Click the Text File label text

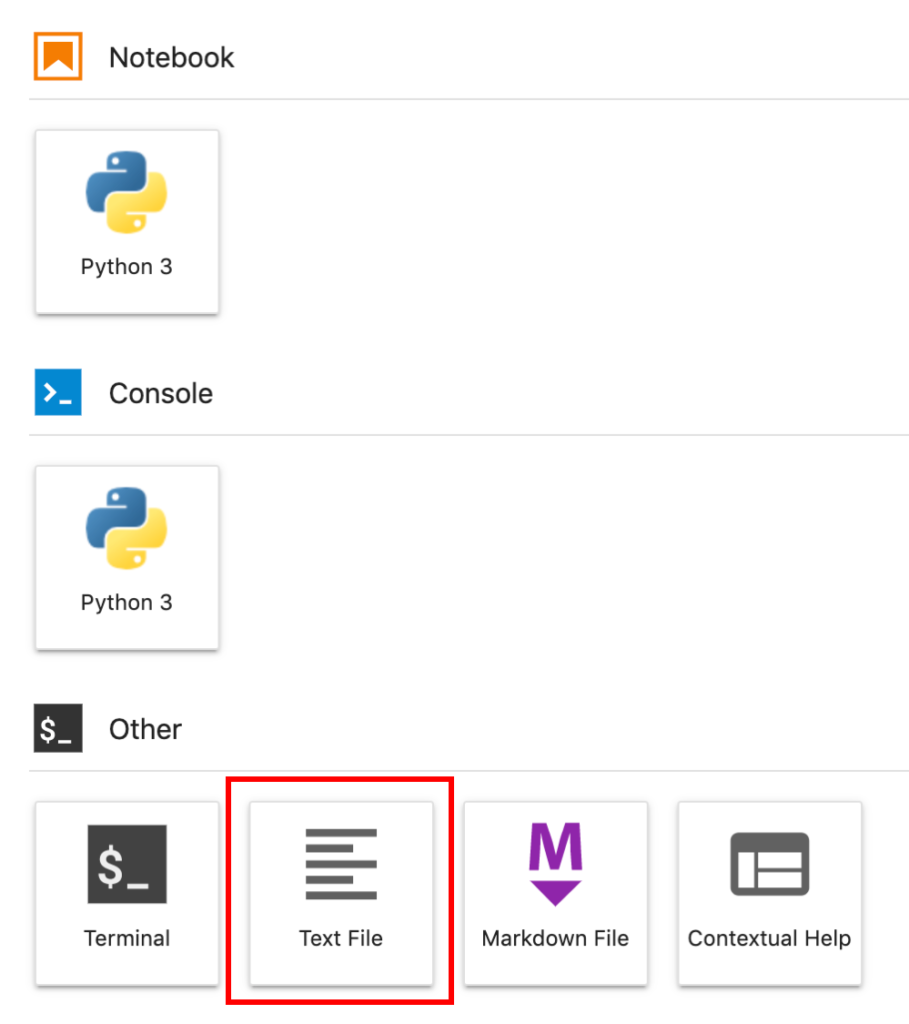pyautogui.click(x=341, y=939)
